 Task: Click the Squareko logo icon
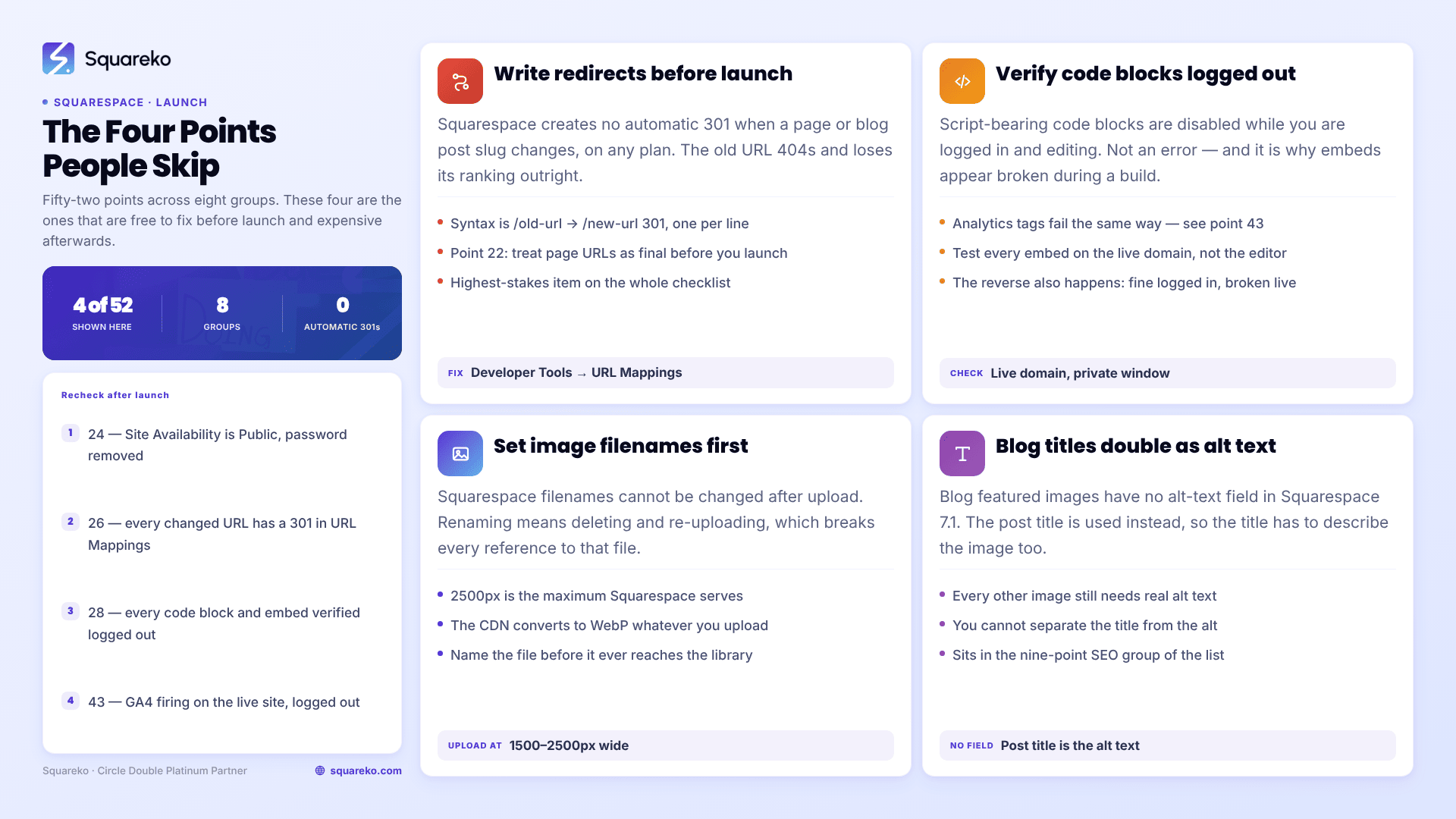click(x=58, y=58)
